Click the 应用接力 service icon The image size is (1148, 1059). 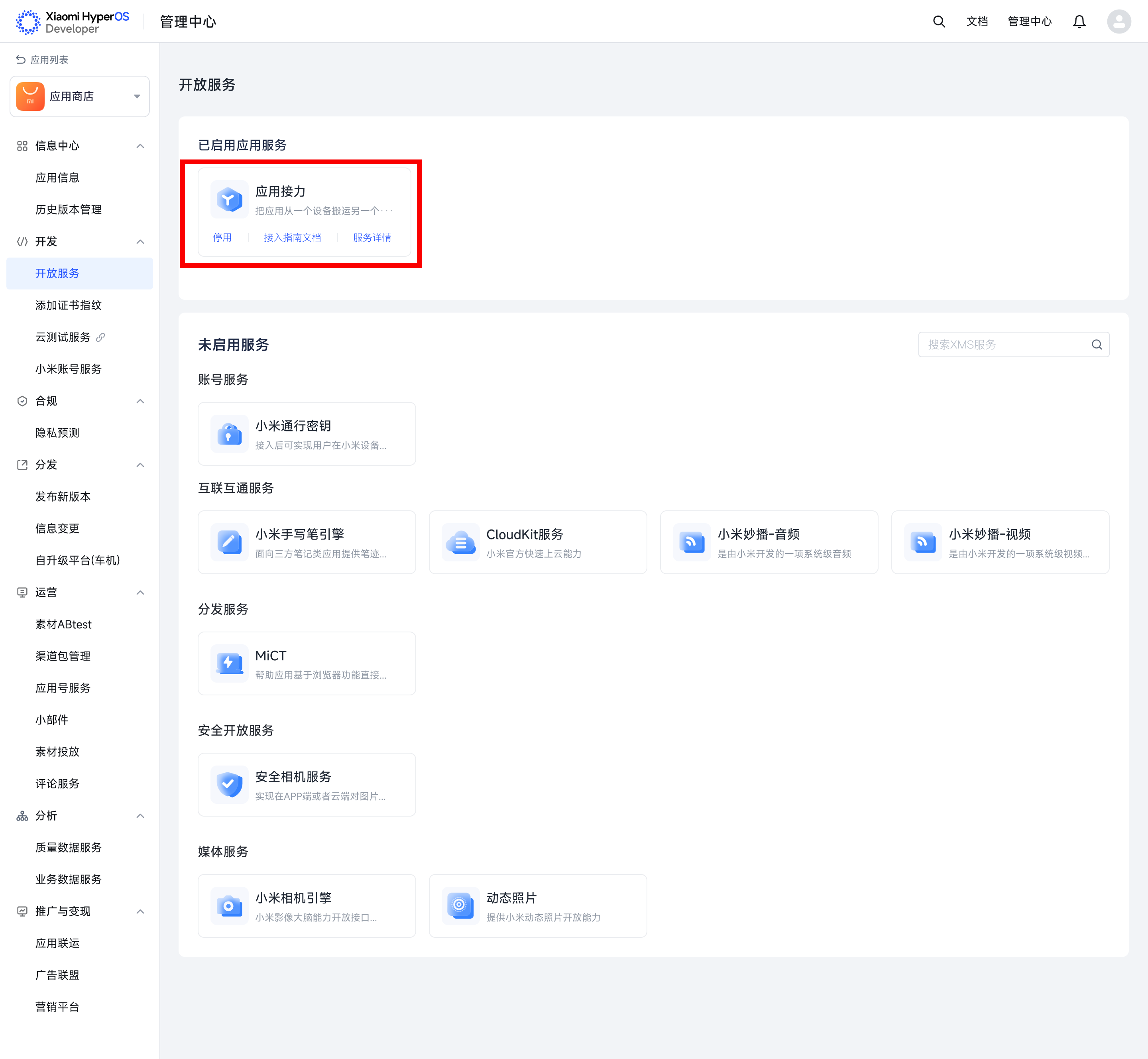click(x=229, y=199)
